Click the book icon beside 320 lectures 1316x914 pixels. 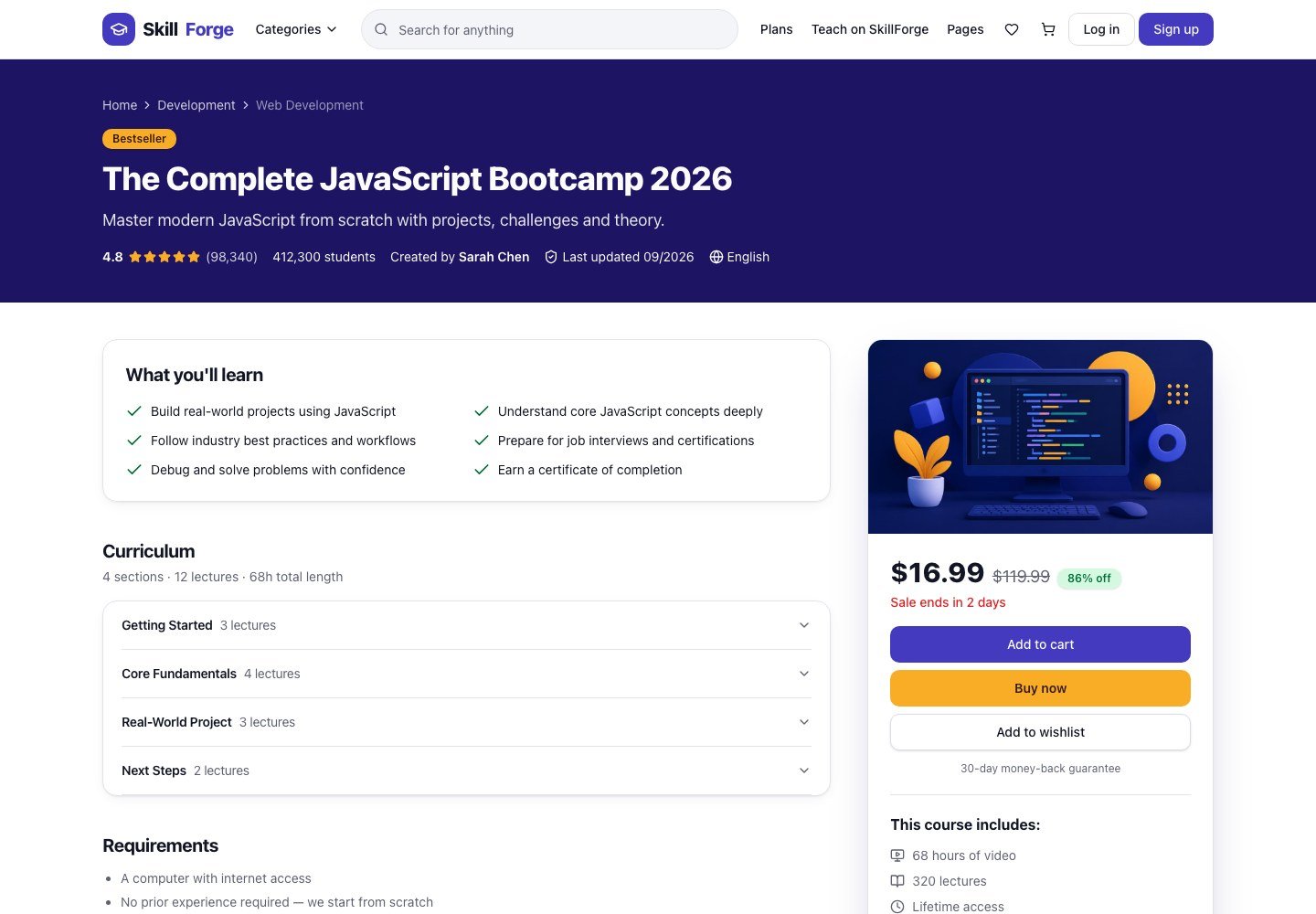point(897,881)
